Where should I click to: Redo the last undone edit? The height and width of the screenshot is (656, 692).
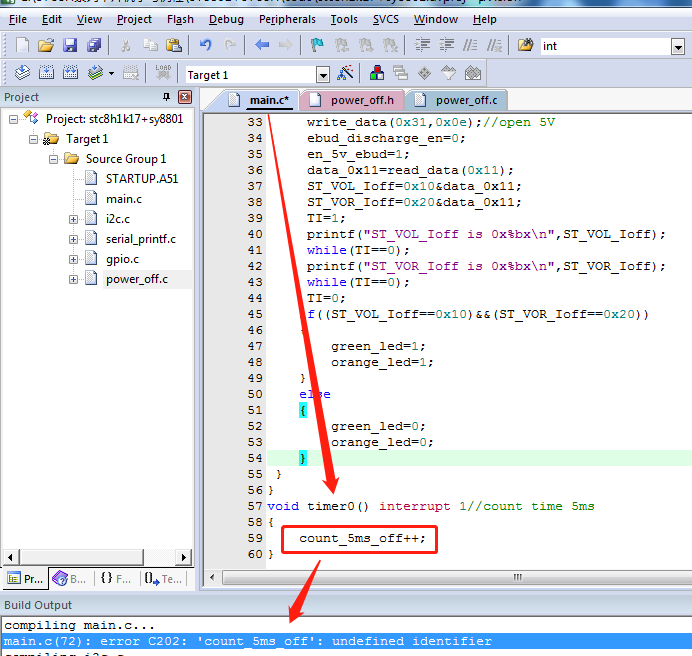[x=230, y=45]
